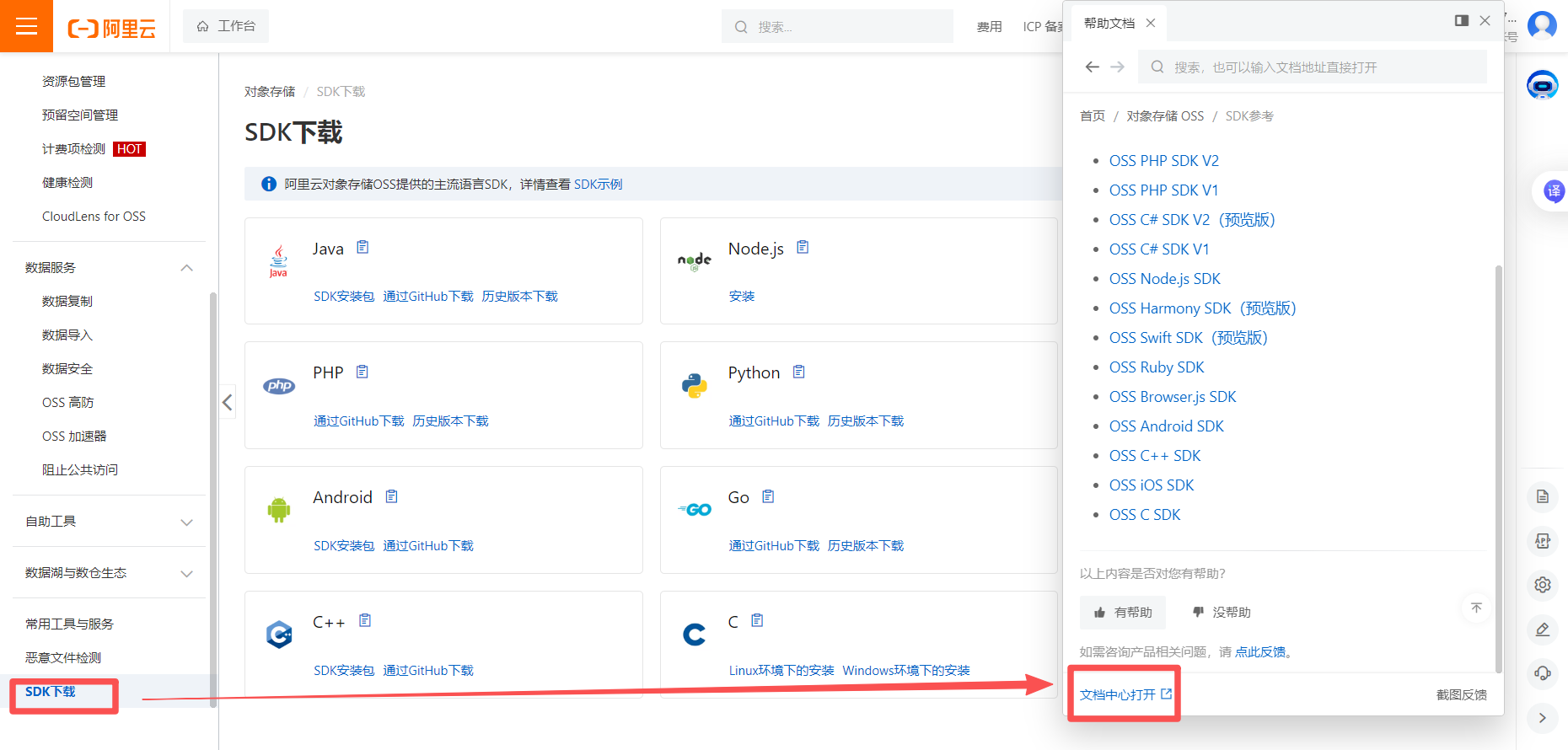Select 数据复制 in sidebar

tap(67, 302)
